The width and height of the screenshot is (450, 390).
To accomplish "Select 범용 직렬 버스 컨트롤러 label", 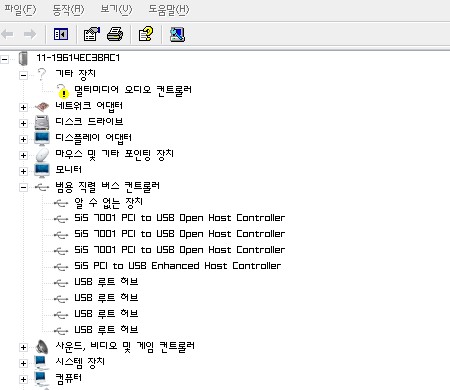I will (107, 186).
